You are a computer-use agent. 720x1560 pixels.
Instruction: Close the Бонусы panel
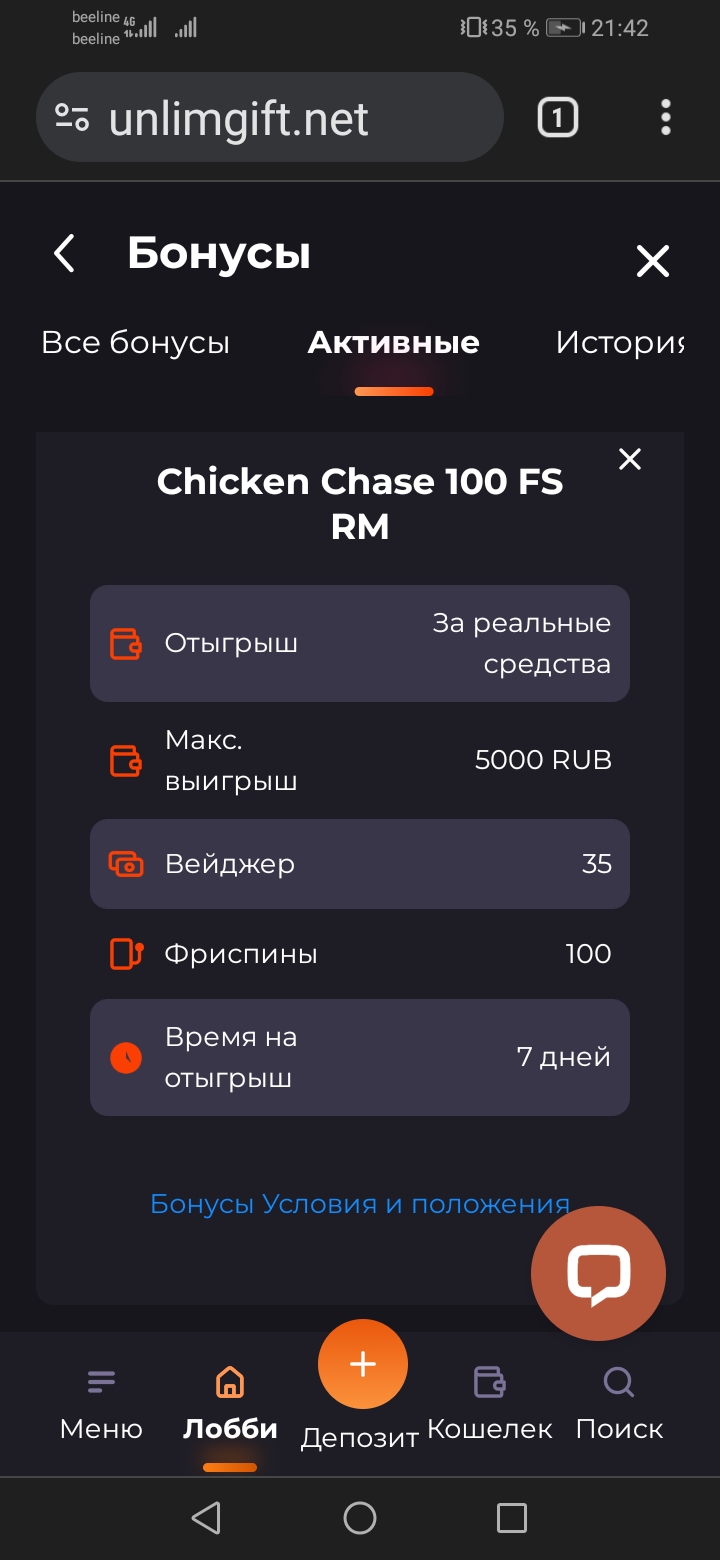tap(653, 262)
